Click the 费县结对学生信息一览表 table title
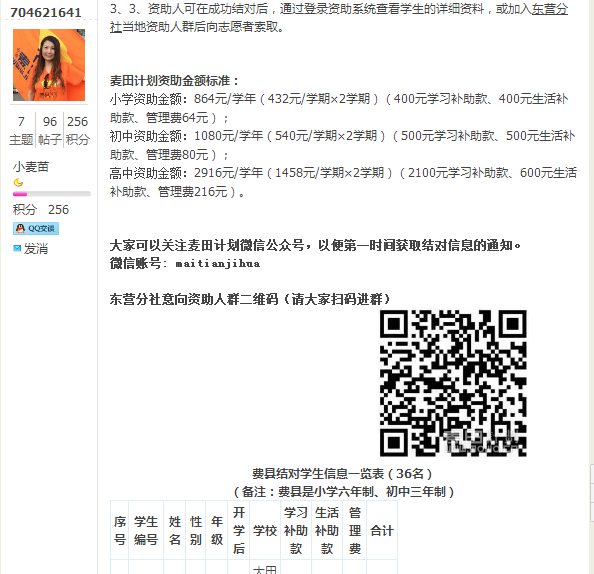This screenshot has height=574, width=594. tap(342, 474)
